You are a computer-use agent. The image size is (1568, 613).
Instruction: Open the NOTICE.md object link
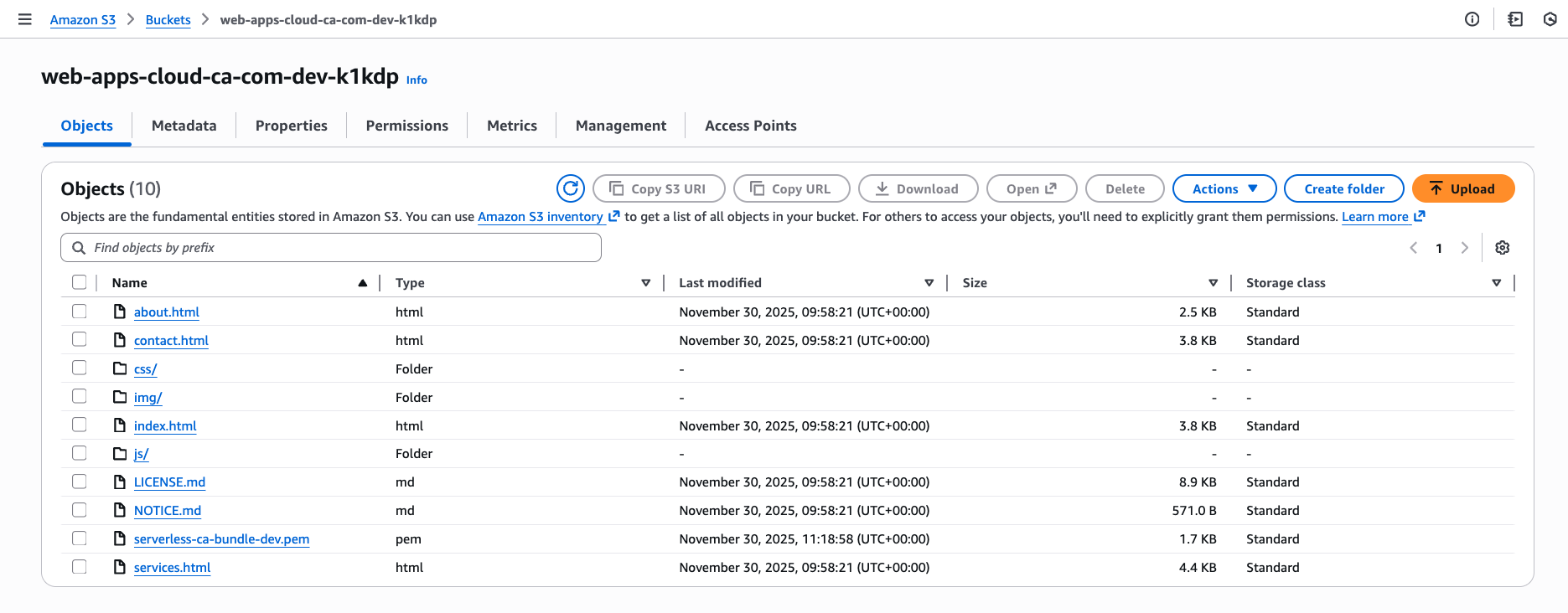(168, 510)
